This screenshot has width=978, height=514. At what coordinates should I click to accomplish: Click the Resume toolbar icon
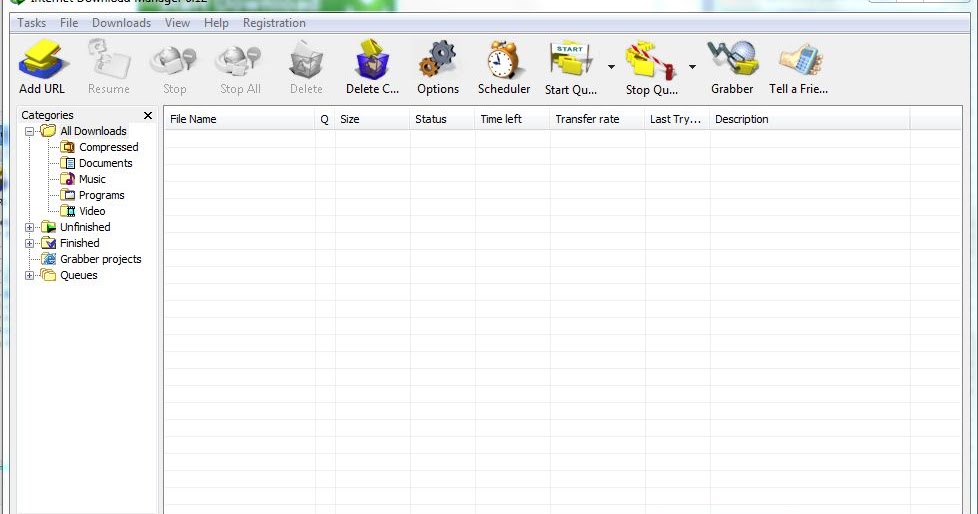(x=109, y=59)
